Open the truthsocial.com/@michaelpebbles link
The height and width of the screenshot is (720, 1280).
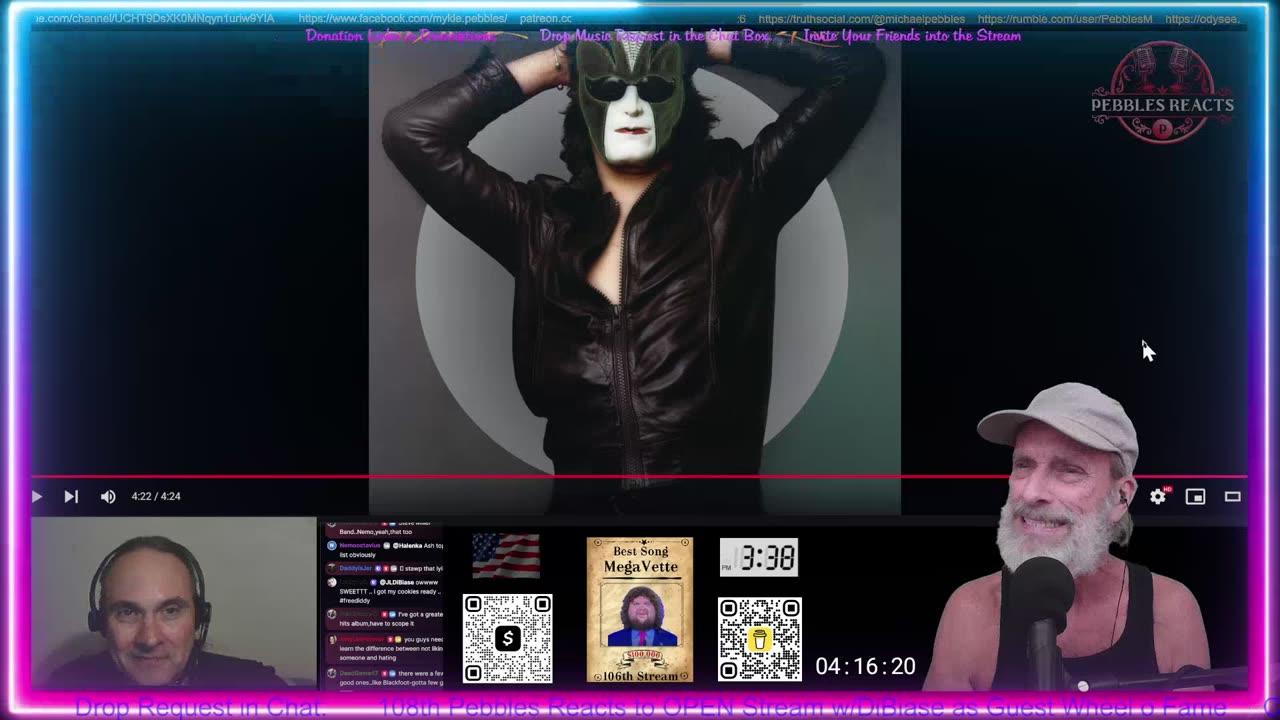pyautogui.click(x=861, y=19)
